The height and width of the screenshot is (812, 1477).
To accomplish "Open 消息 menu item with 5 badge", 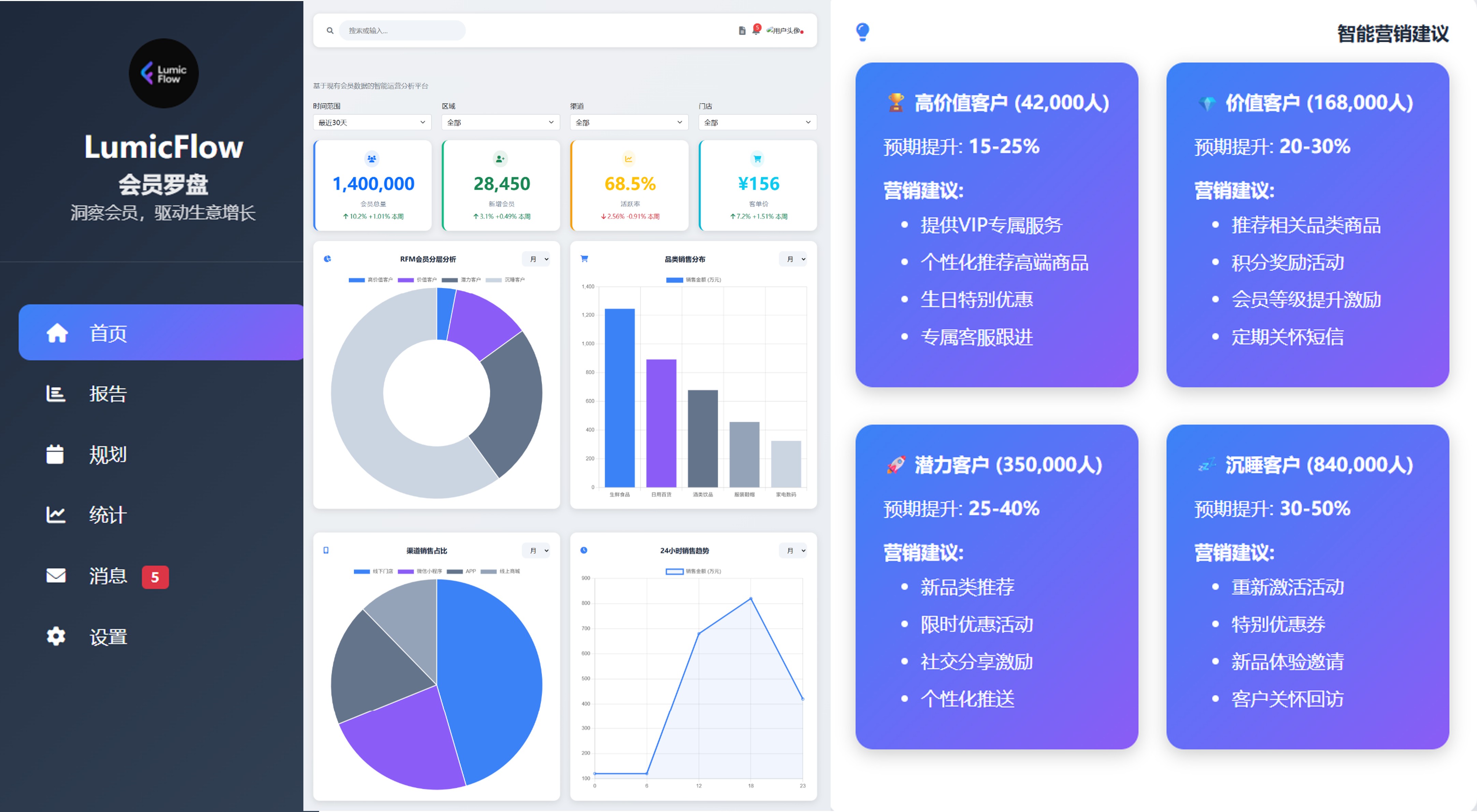I will click(x=107, y=576).
